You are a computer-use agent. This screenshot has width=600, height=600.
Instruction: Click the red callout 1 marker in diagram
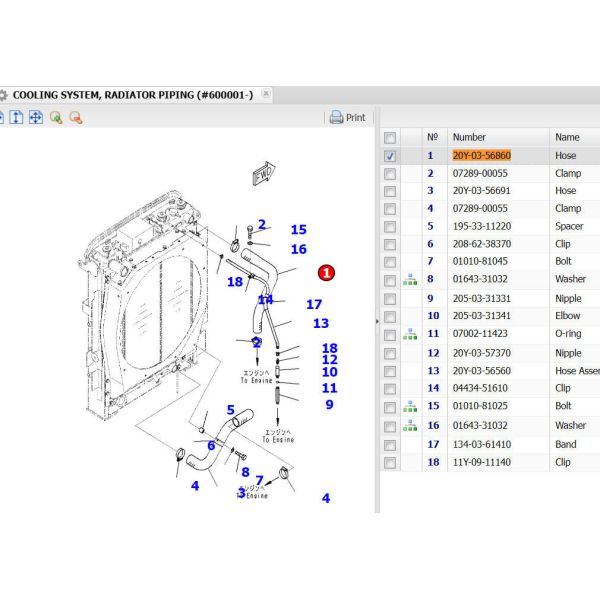point(326,273)
